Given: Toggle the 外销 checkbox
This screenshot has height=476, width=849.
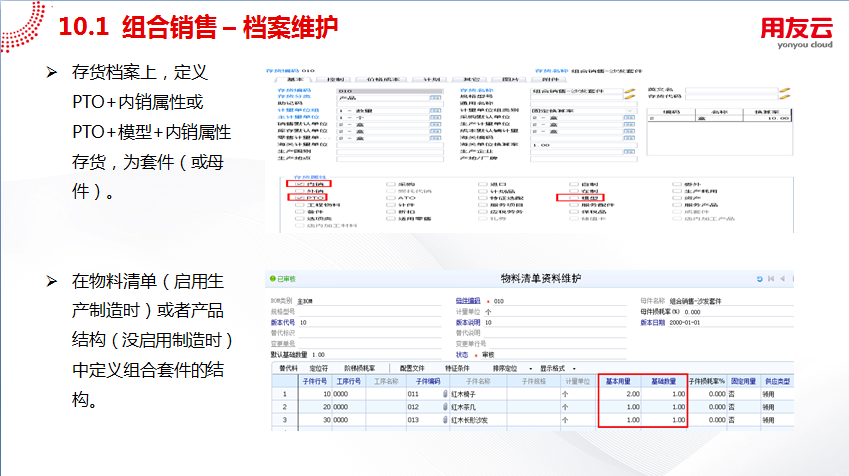Looking at the screenshot, I should pyautogui.click(x=299, y=192).
